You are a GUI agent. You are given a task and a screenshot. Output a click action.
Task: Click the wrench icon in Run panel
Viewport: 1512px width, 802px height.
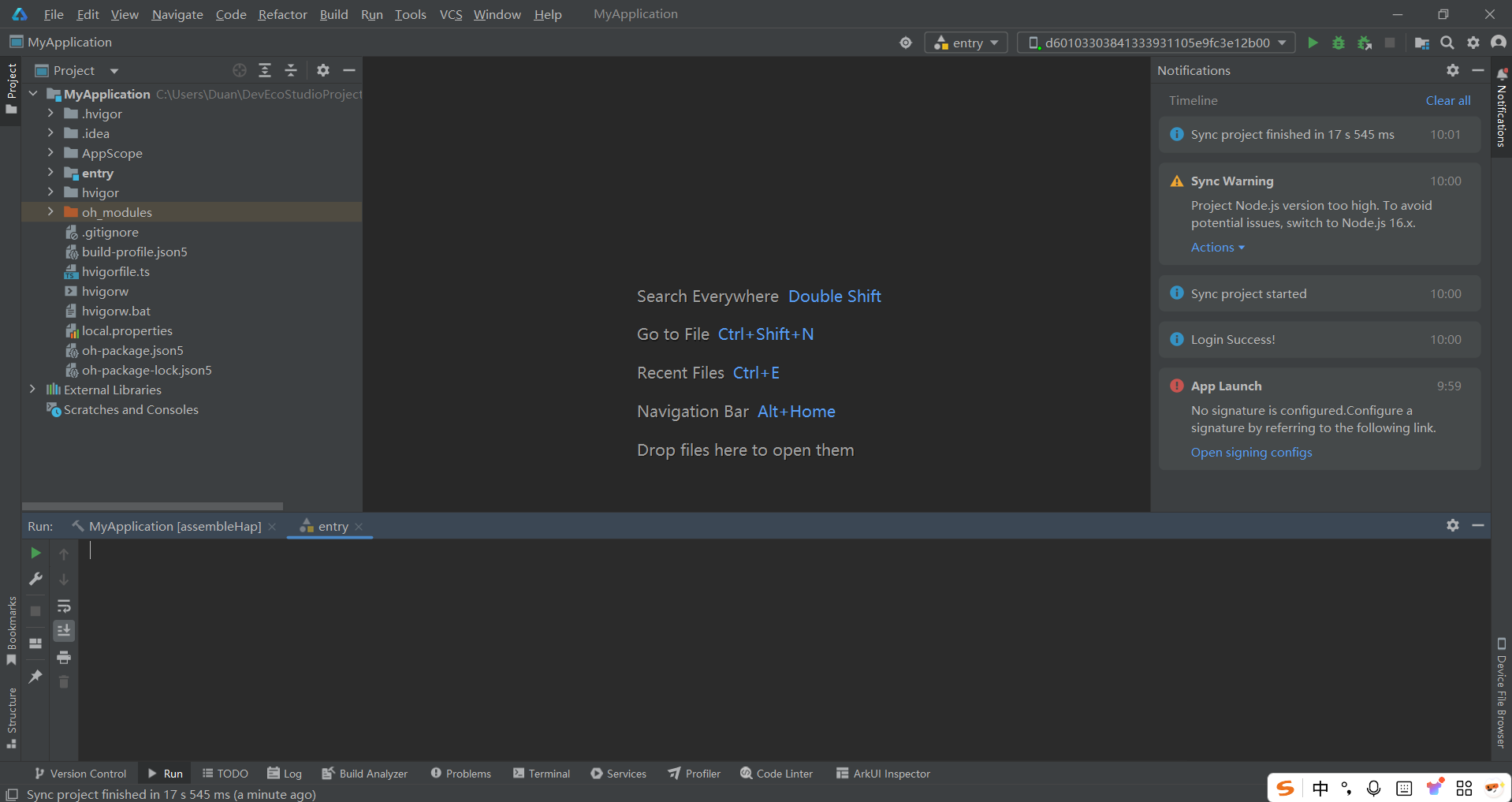pyautogui.click(x=35, y=579)
